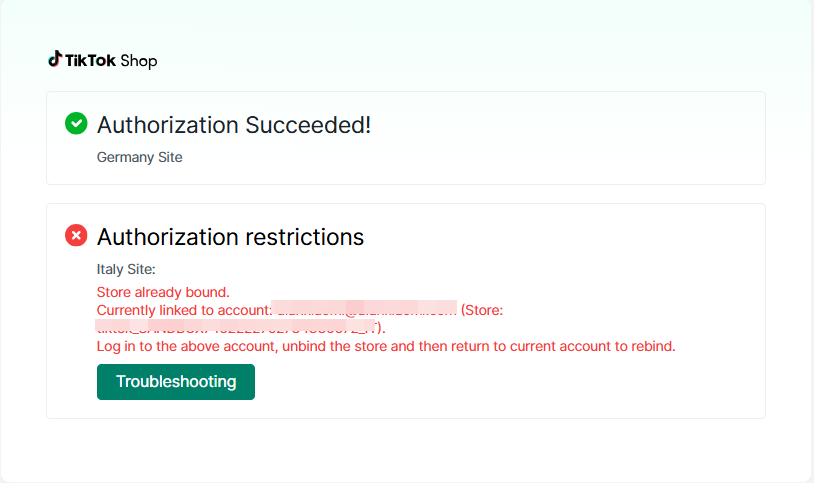Viewport: 814px width, 483px height.
Task: Click the TikTok wordmark text in header
Action: tap(90, 60)
